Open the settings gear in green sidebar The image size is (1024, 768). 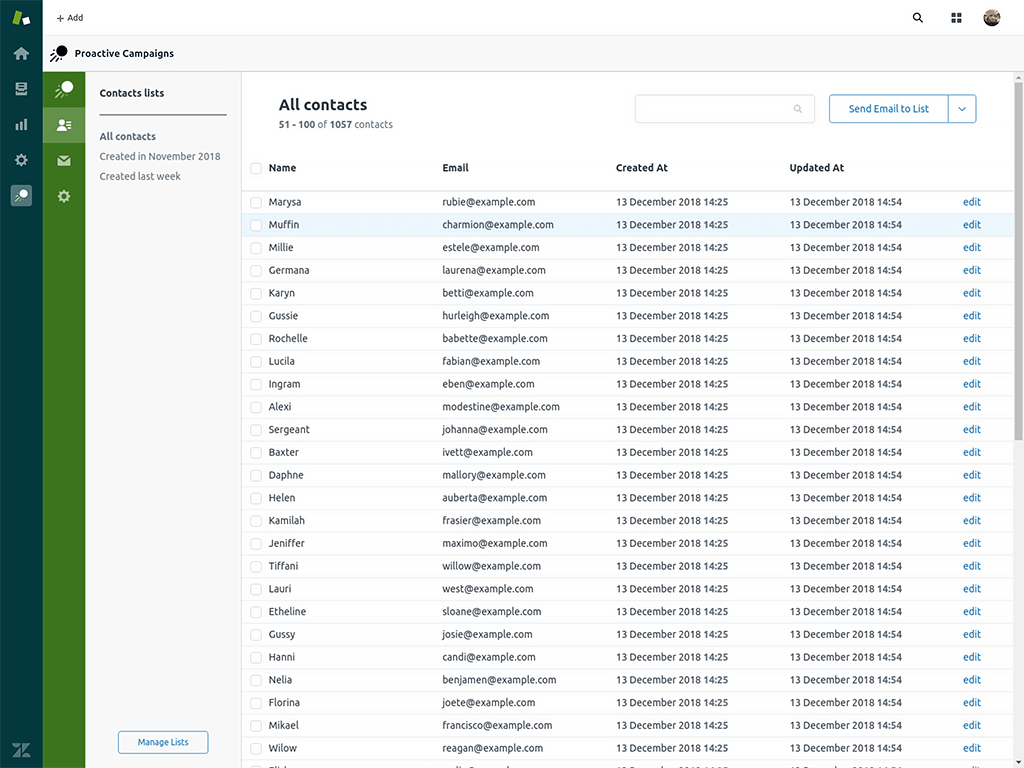coord(64,196)
